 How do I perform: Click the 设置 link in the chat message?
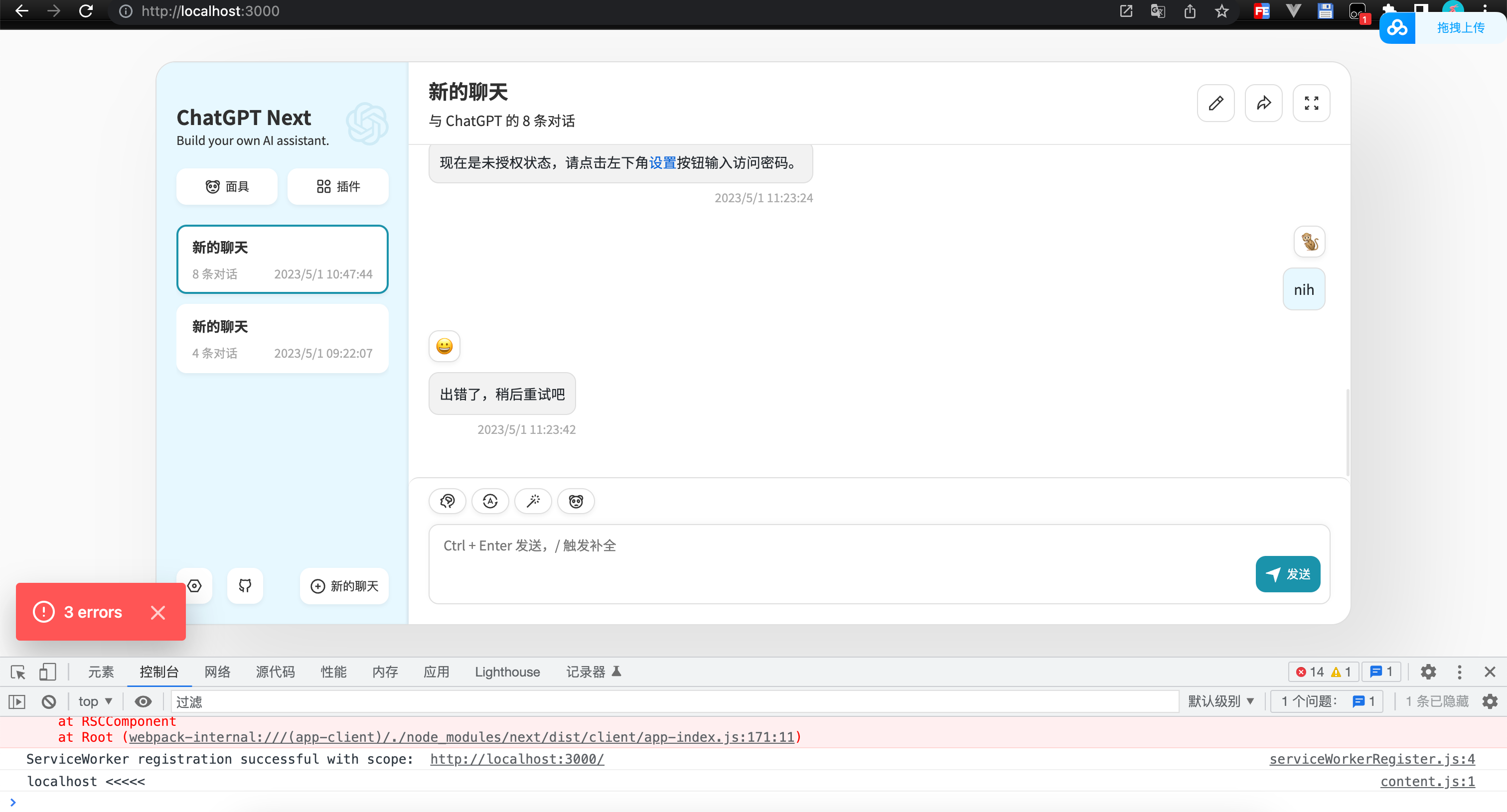click(662, 163)
